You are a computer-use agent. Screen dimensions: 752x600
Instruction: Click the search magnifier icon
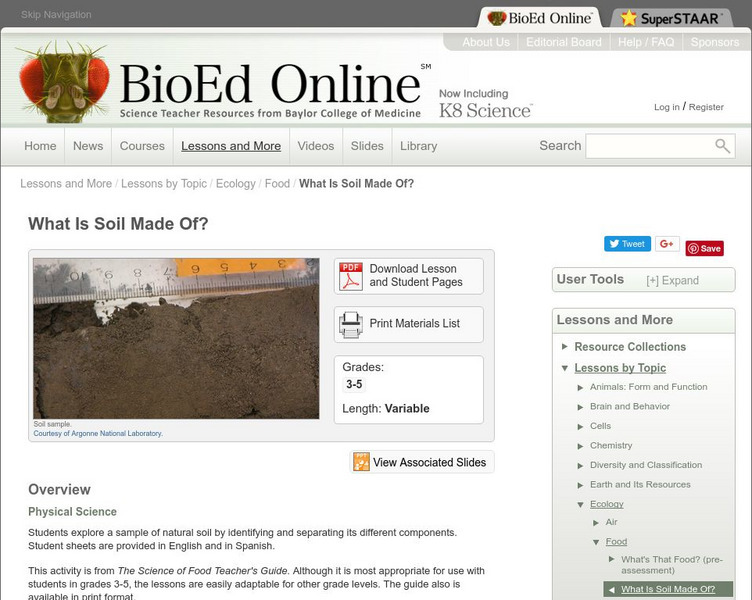[x=722, y=145]
